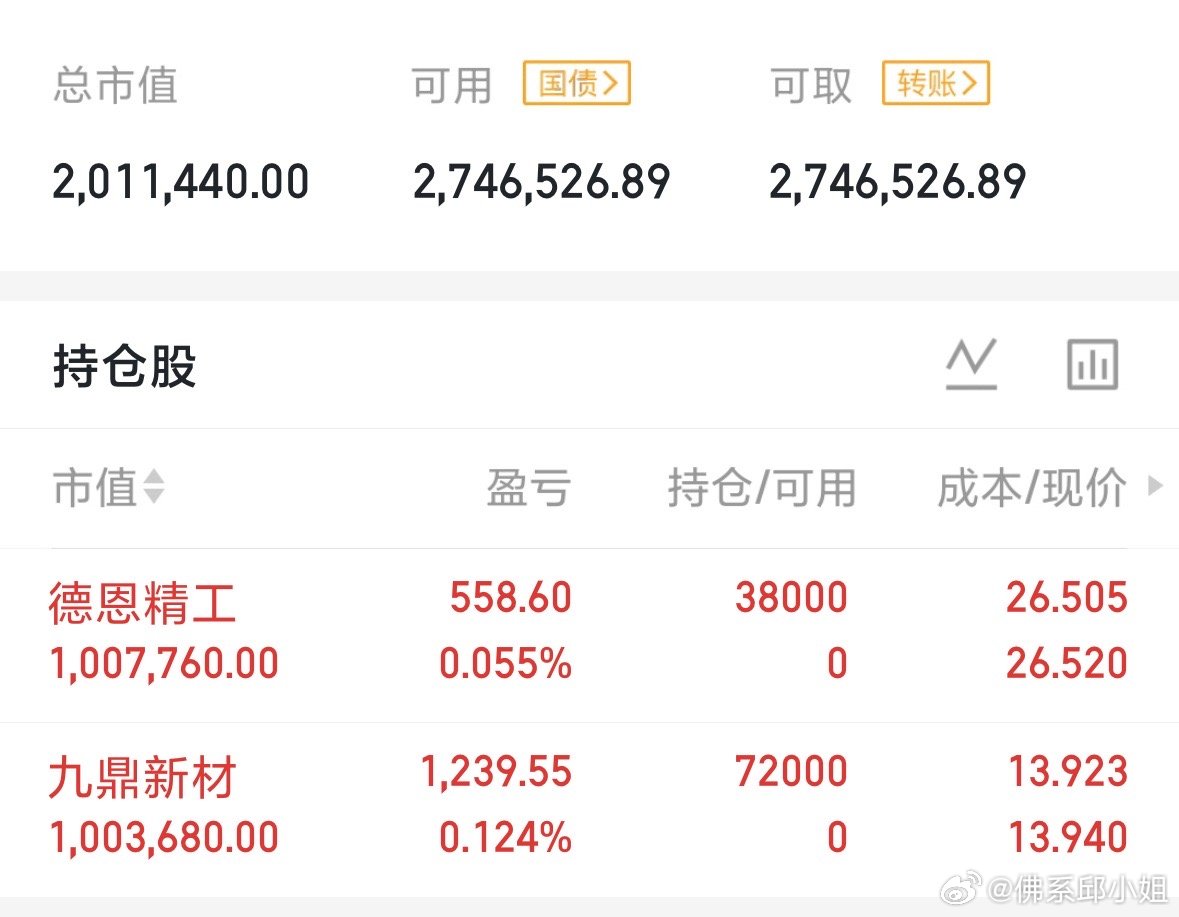Viewport: 1179px width, 917px height.
Task: Click the 持仓/可用 column header
Action: 763,488
